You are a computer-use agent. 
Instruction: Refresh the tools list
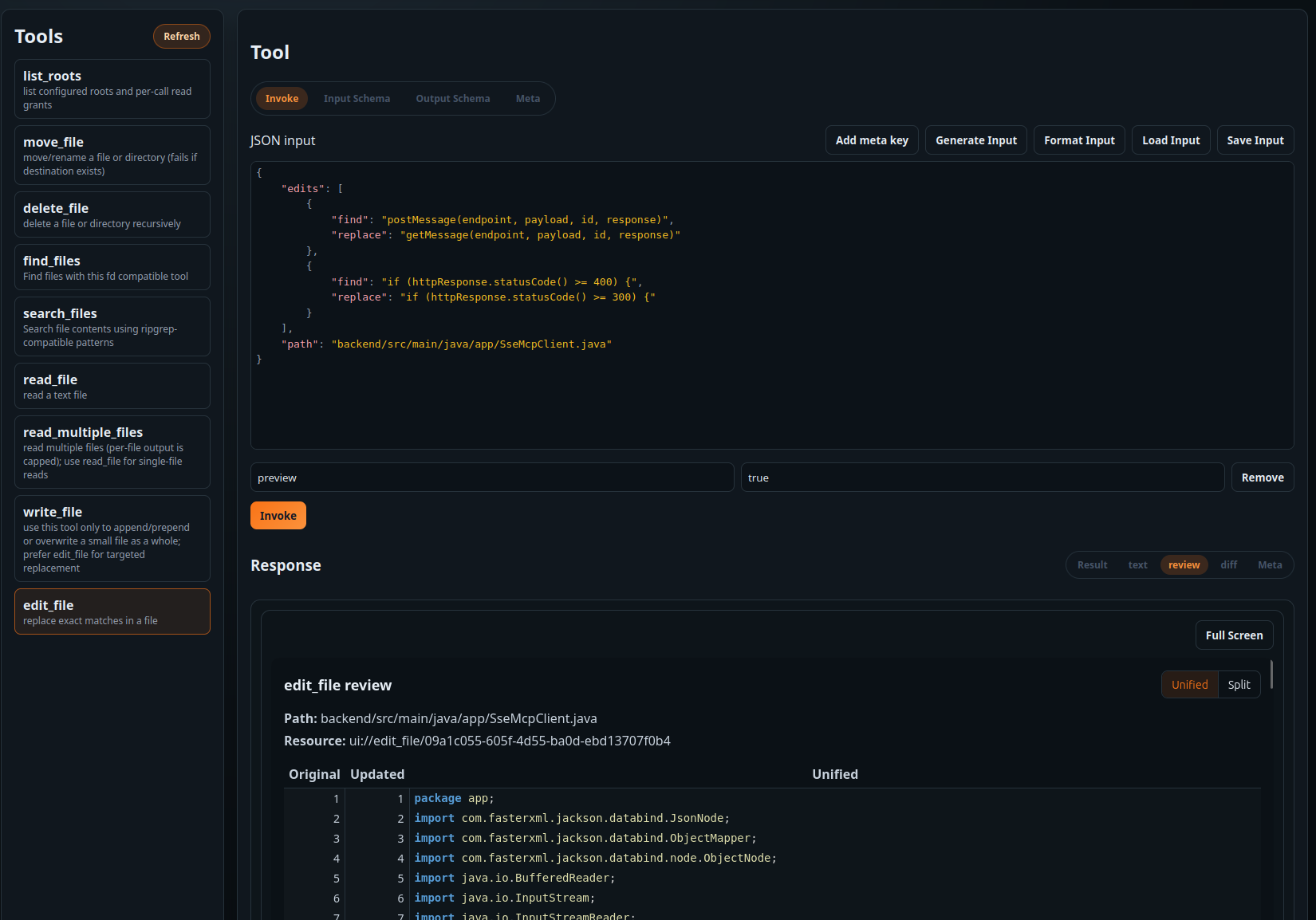(181, 36)
